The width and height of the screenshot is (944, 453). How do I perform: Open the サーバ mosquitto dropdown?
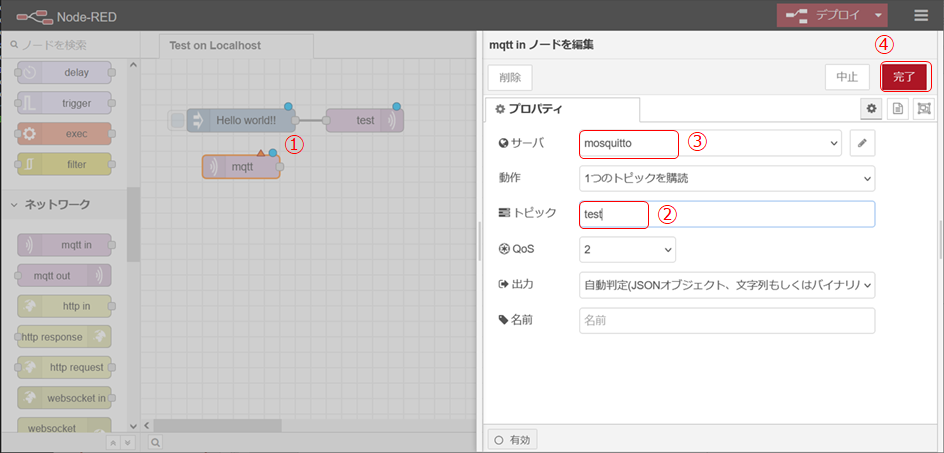710,144
